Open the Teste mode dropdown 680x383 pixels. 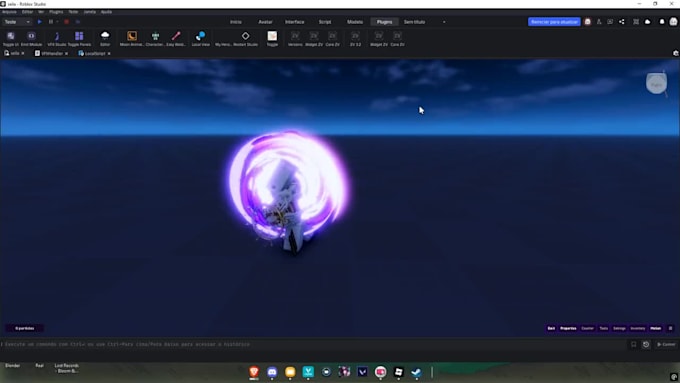pos(17,22)
